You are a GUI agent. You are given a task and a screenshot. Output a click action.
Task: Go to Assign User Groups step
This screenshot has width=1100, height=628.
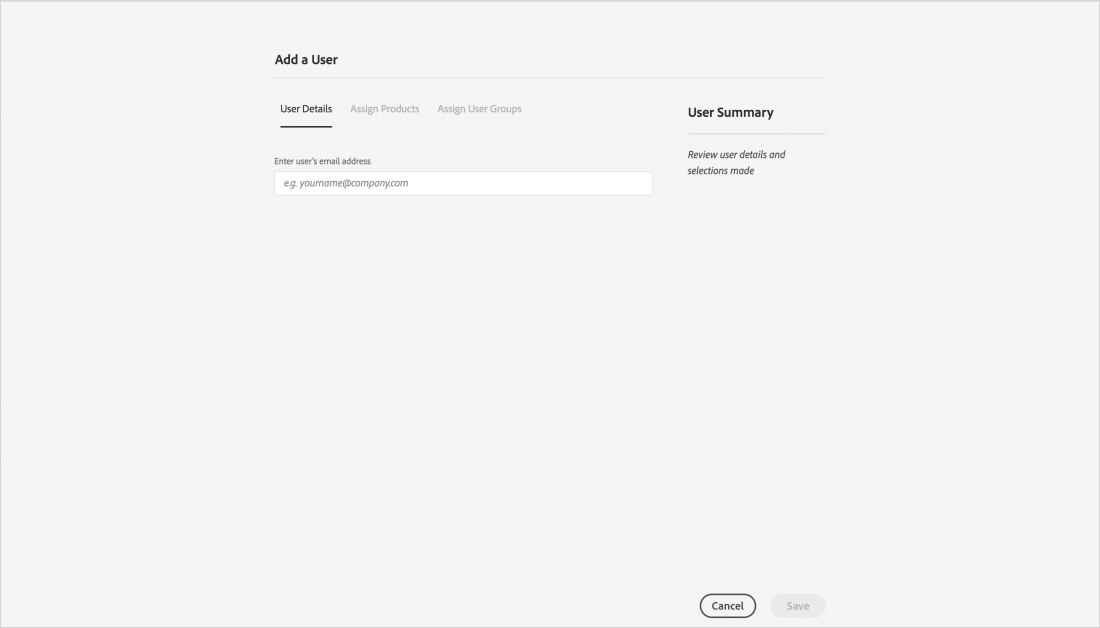coord(479,109)
